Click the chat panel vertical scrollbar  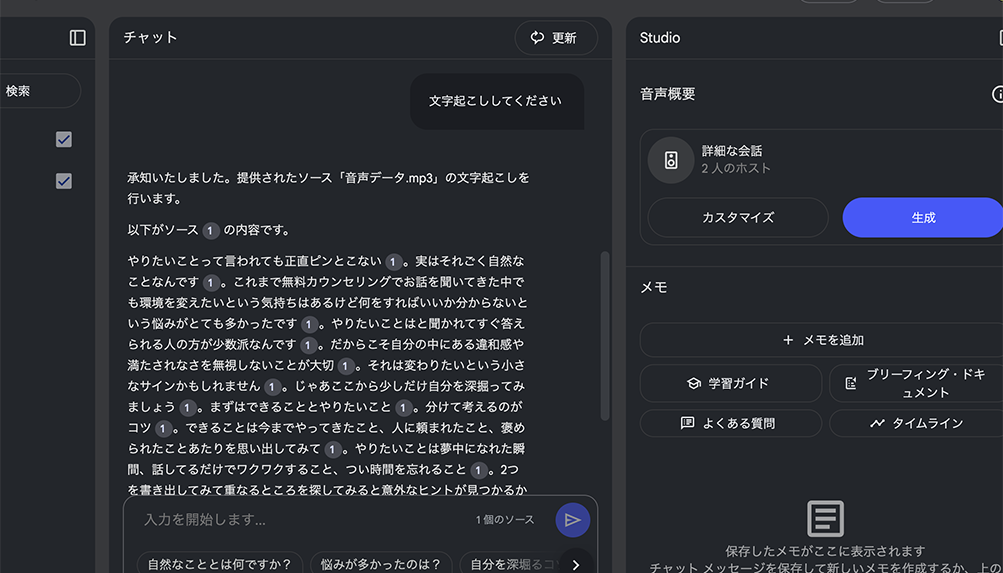coord(604,336)
